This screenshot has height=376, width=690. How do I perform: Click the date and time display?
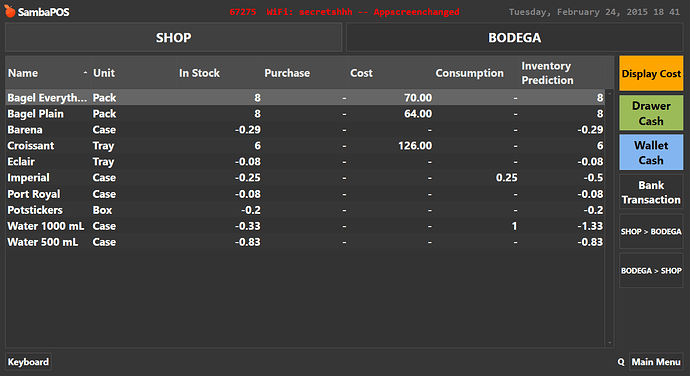click(594, 12)
